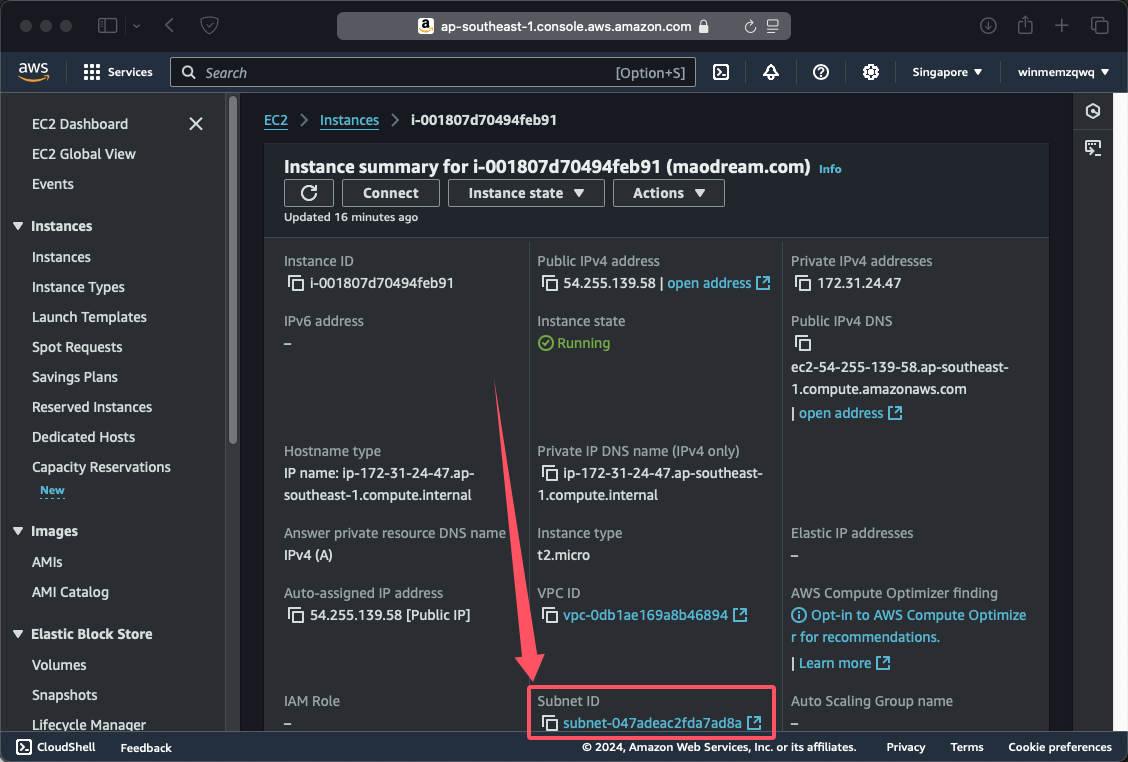Open Volumes in sidebar
1128x762 pixels.
tap(59, 665)
